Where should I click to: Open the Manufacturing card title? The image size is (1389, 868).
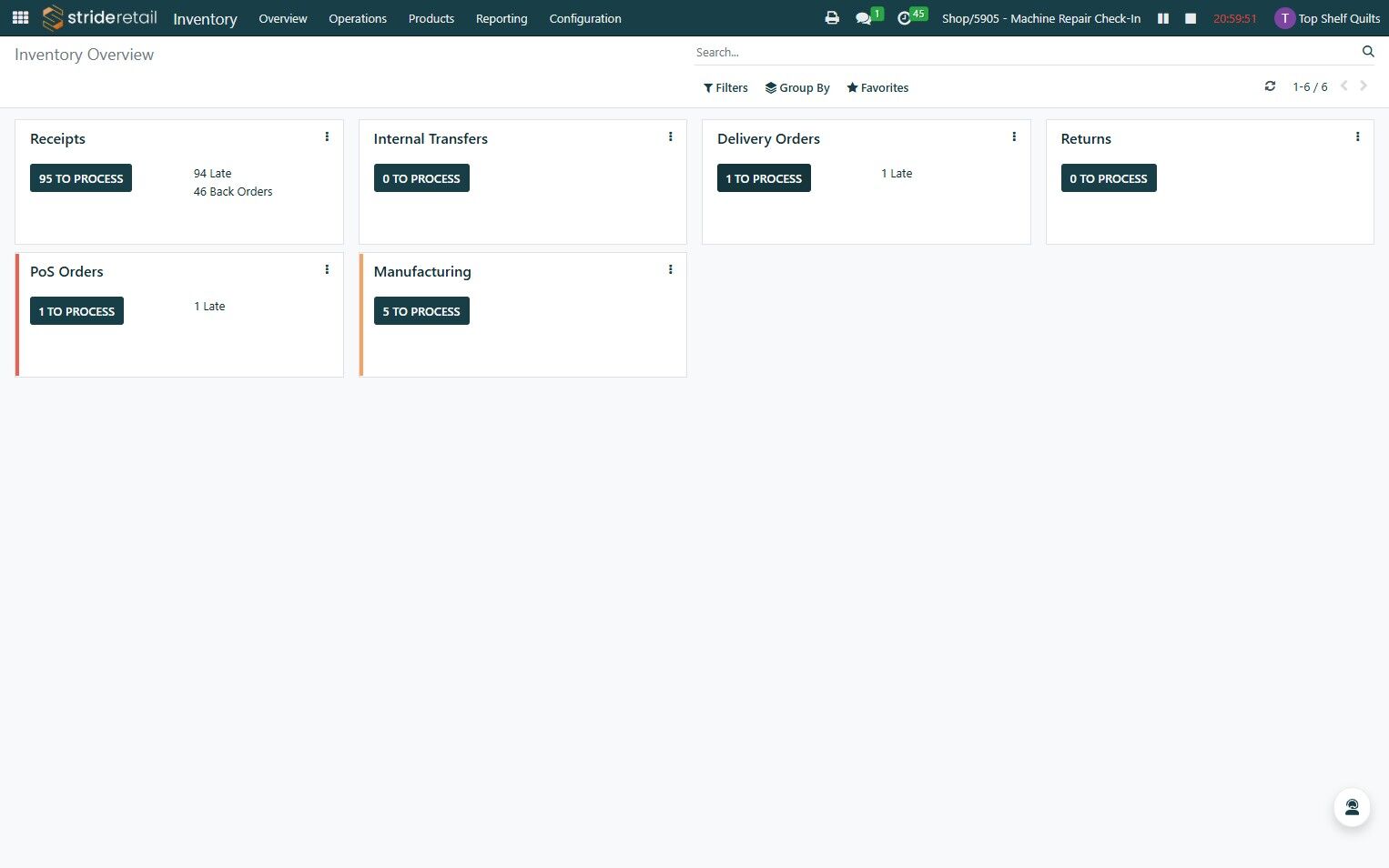pyautogui.click(x=422, y=272)
